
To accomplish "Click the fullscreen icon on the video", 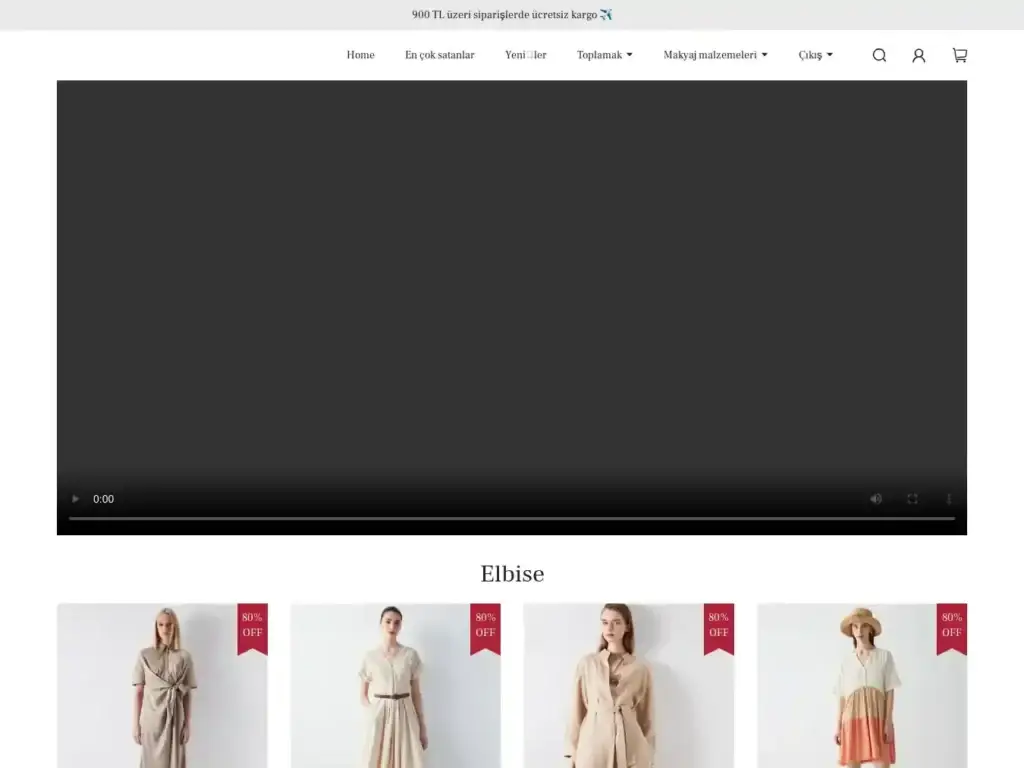I will click(912, 498).
